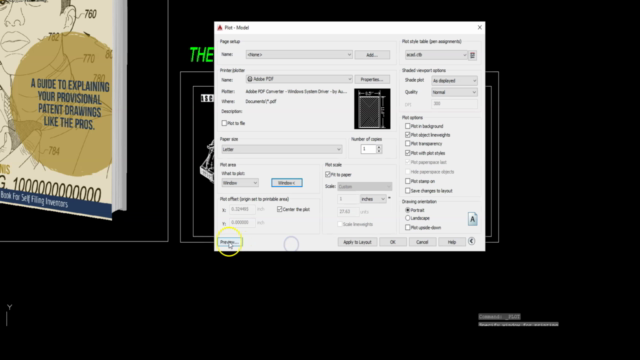This screenshot has width=640, height=360.
Task: Click the Window< button
Action: (x=287, y=183)
